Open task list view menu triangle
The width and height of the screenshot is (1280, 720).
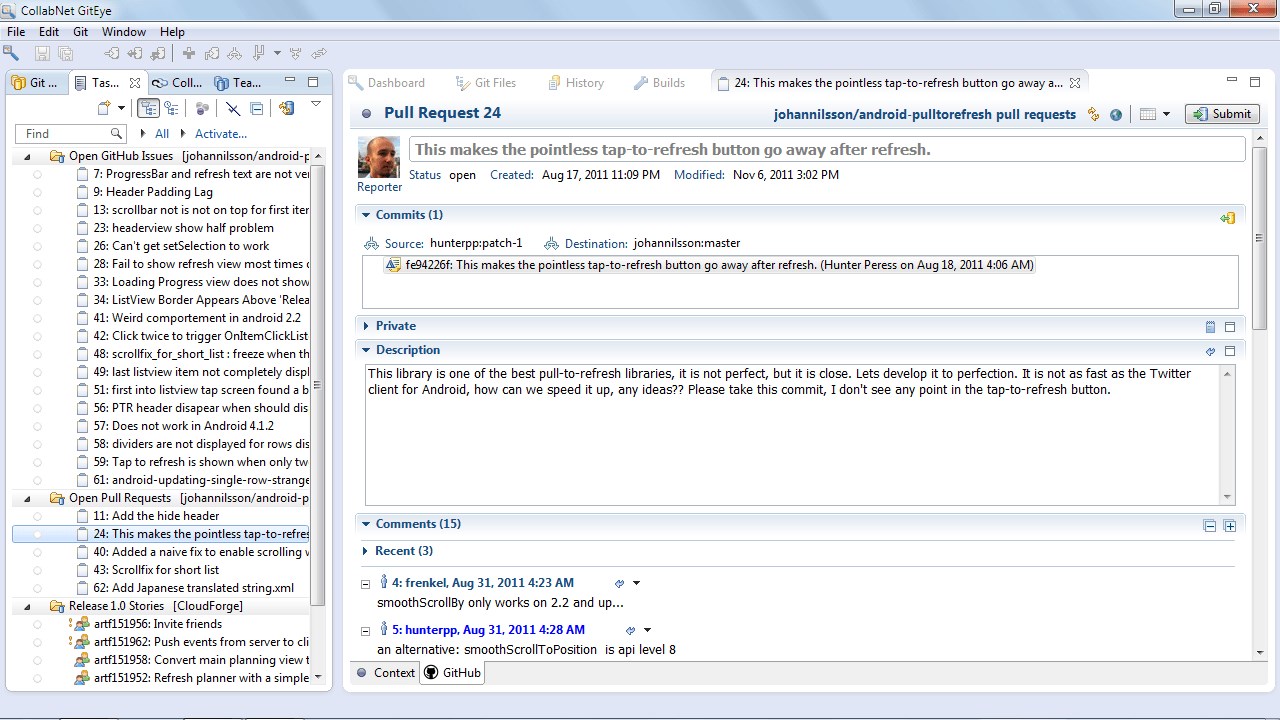coord(316,104)
